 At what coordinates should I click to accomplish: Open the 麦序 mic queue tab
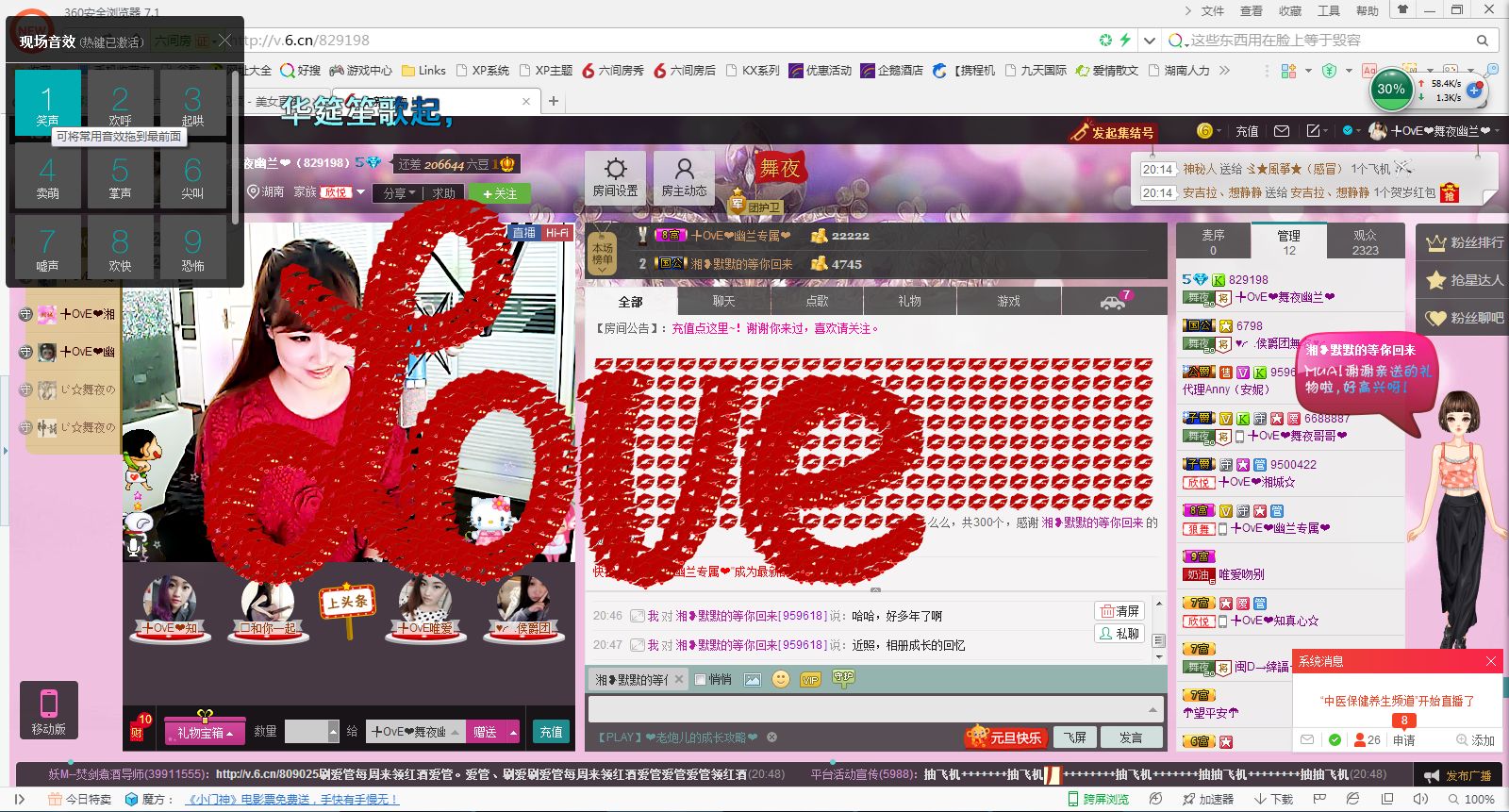1213,241
